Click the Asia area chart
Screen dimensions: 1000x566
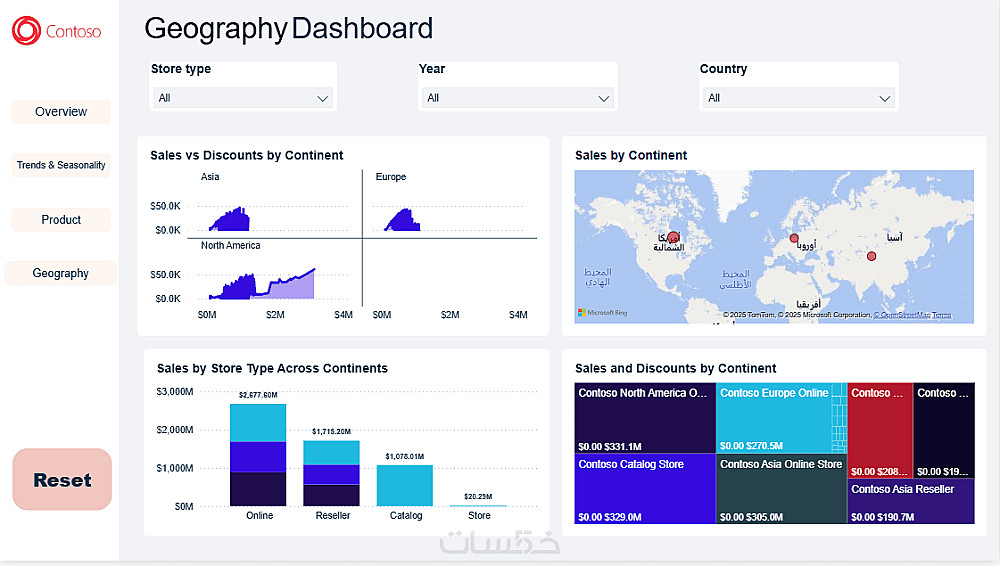[230, 220]
